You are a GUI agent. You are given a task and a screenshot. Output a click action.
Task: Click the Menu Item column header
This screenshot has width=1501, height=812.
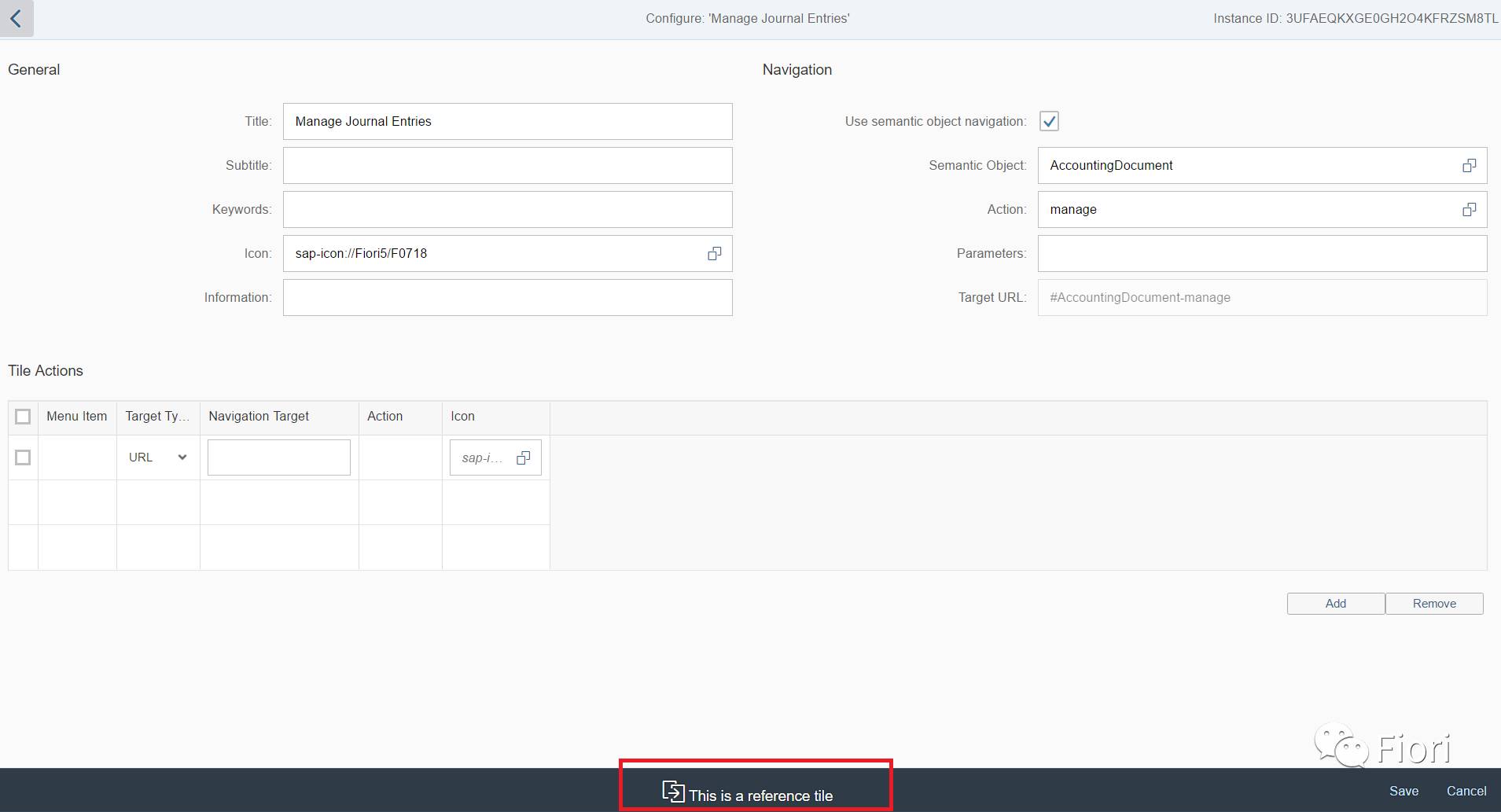pos(76,417)
